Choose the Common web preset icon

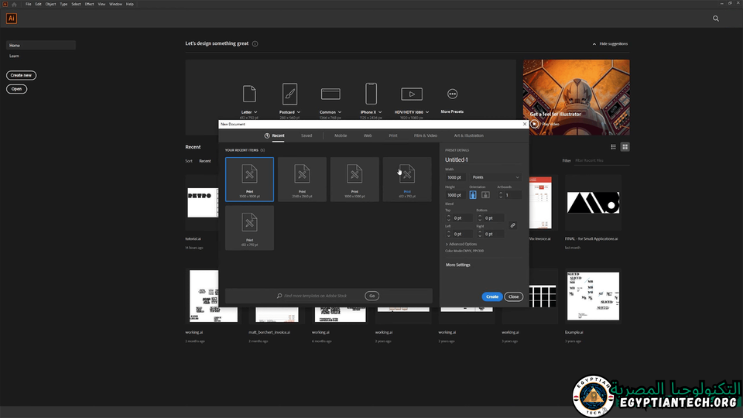(x=330, y=94)
